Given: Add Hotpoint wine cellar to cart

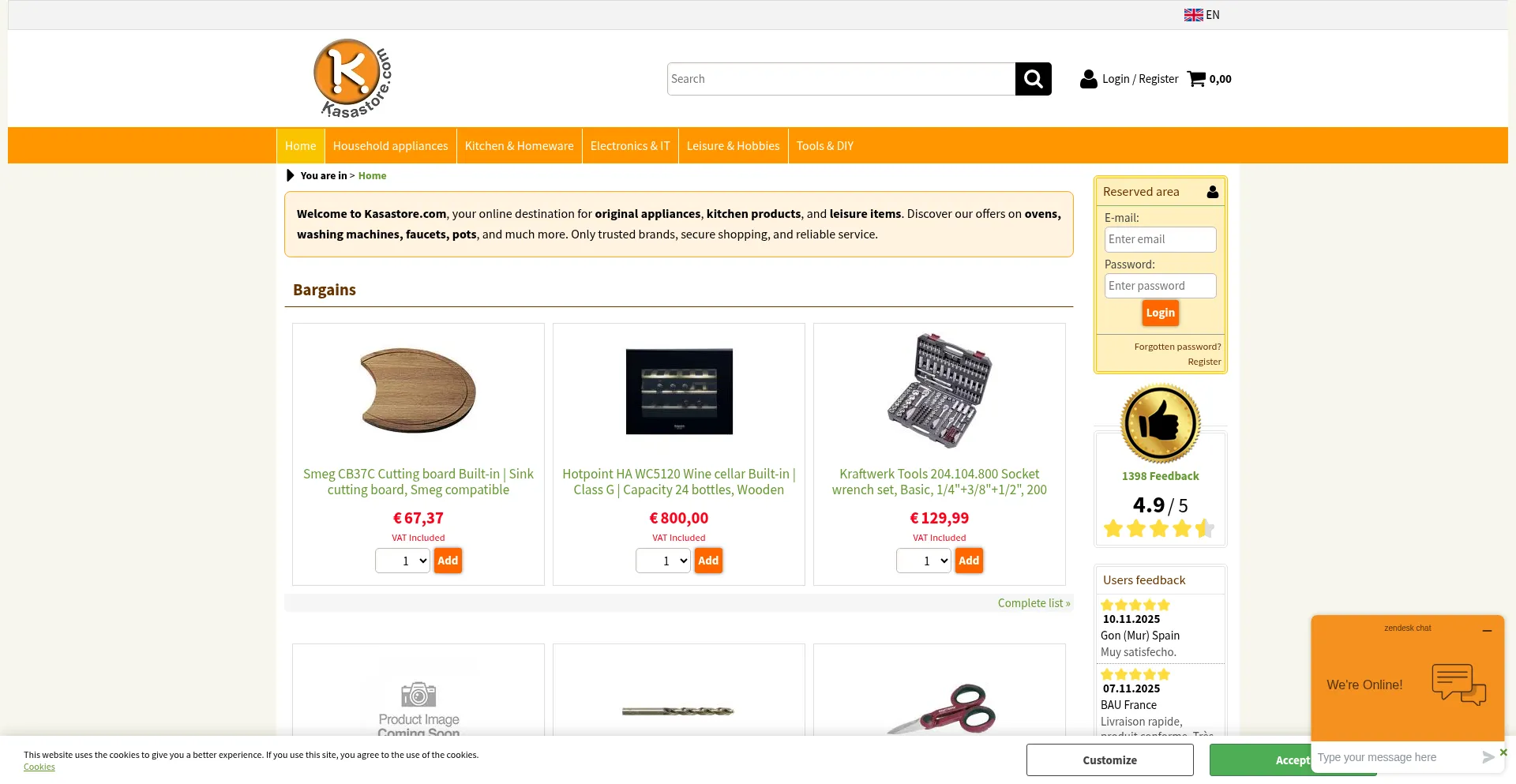Looking at the screenshot, I should coord(708,561).
